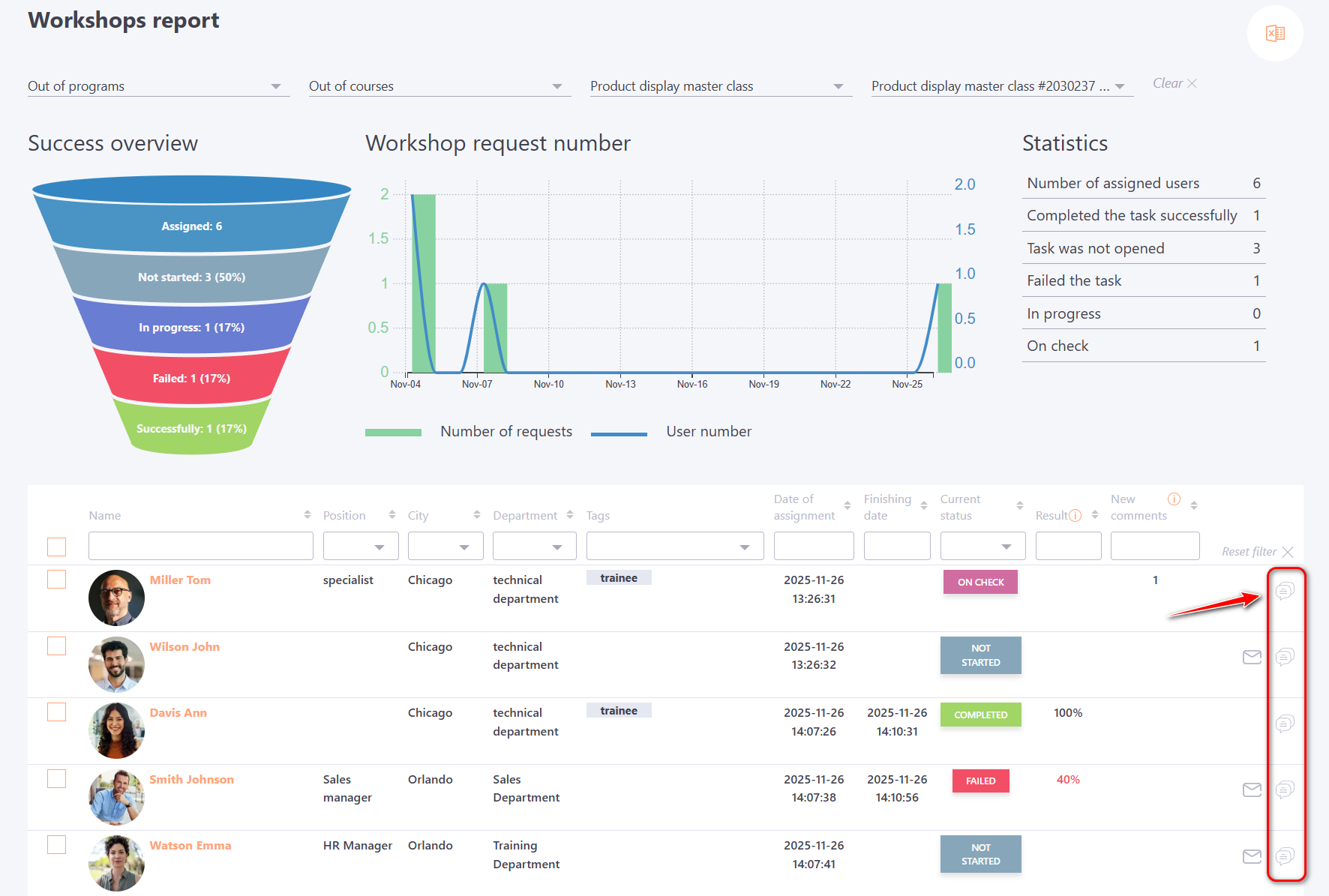The height and width of the screenshot is (896, 1329).
Task: Click info icon beside Result header
Action: [1075, 515]
